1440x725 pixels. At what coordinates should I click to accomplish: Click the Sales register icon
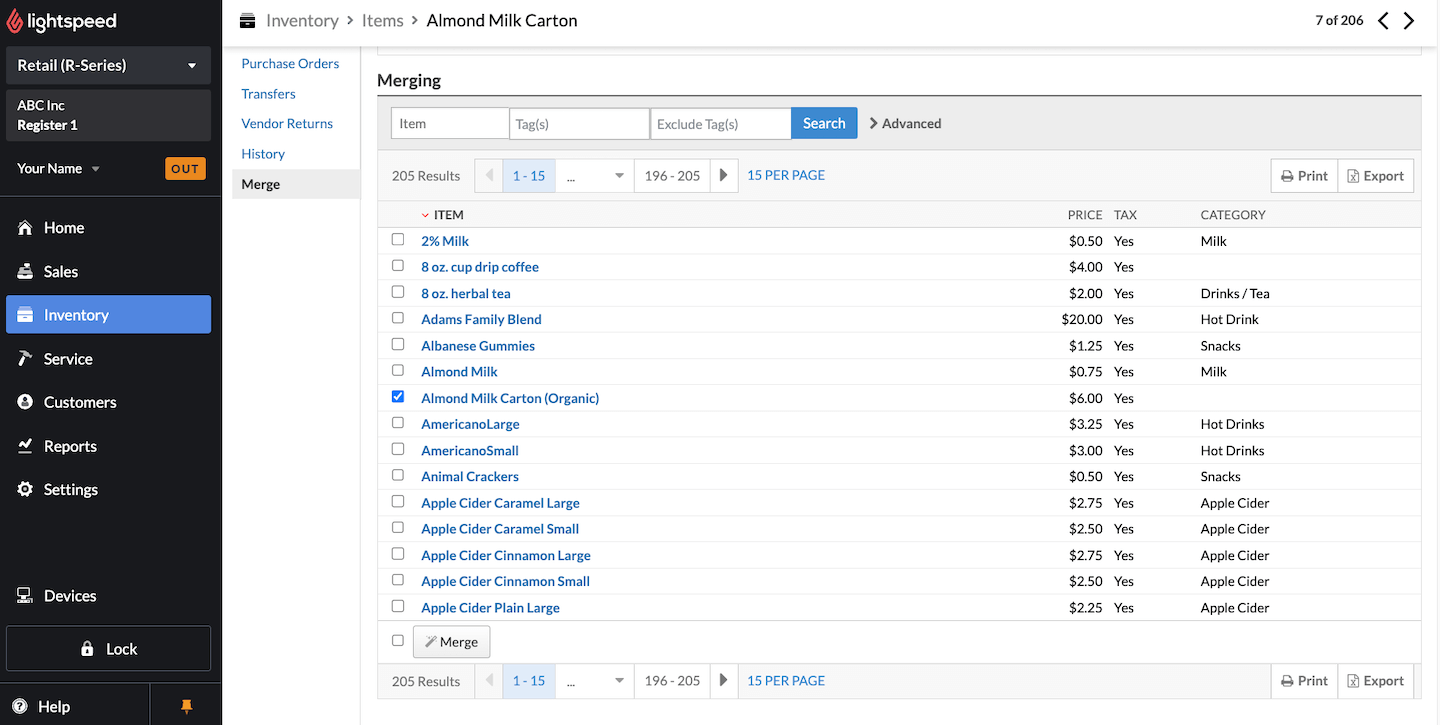pyautogui.click(x=26, y=272)
